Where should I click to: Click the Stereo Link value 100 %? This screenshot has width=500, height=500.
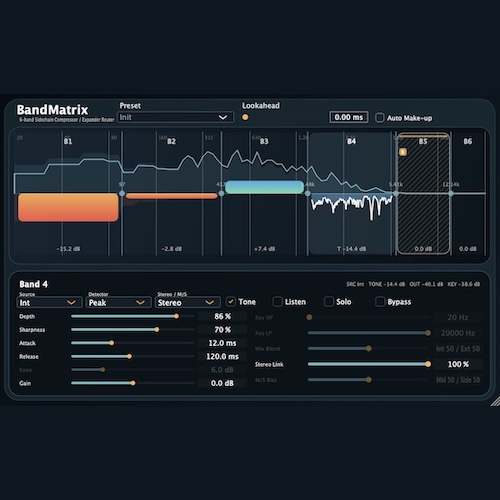458,364
